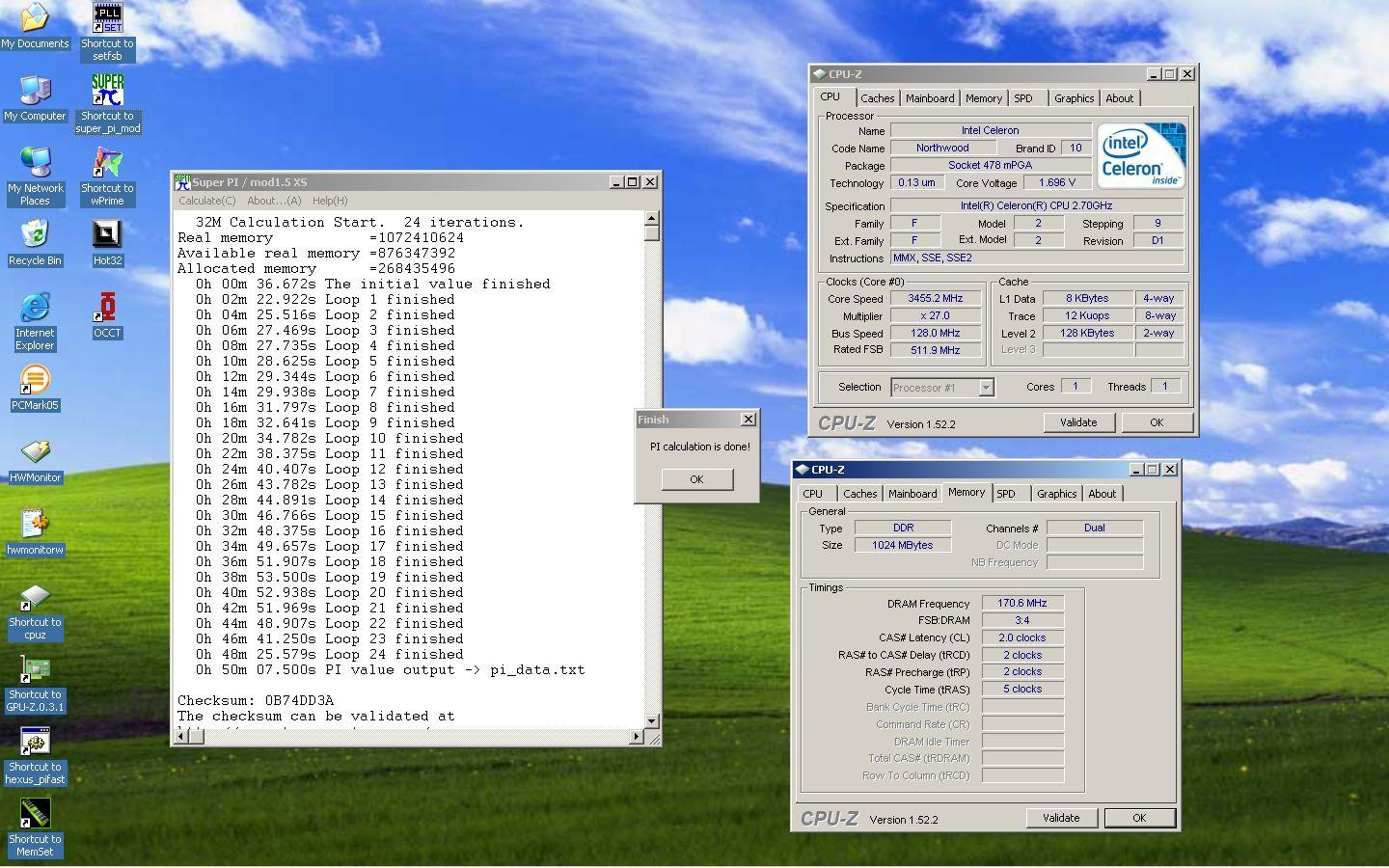
Task: Select the OCCT desktop icon
Action: point(107,315)
